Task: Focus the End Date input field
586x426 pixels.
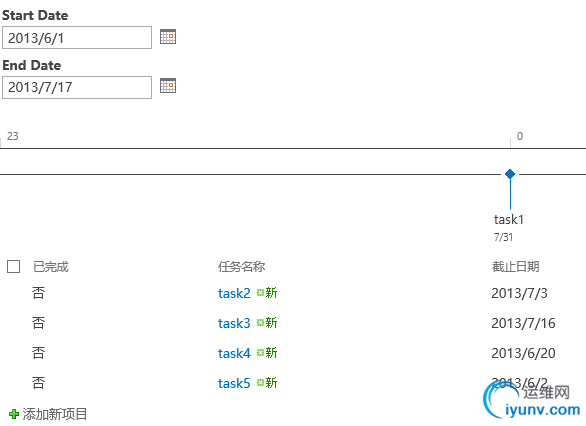Action: click(x=77, y=87)
